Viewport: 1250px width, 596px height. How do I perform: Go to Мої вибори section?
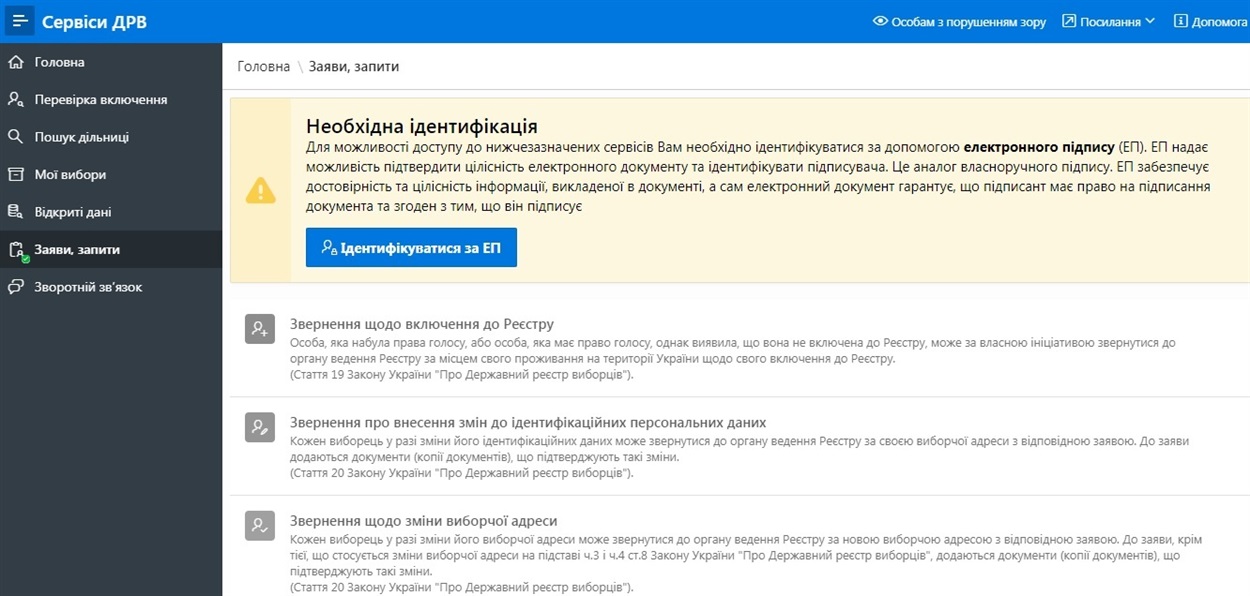(x=111, y=175)
